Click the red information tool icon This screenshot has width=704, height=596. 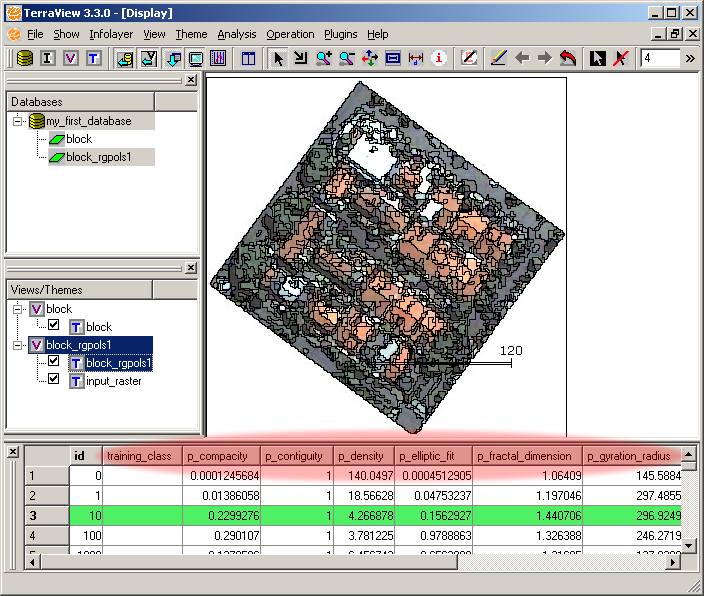[x=438, y=59]
